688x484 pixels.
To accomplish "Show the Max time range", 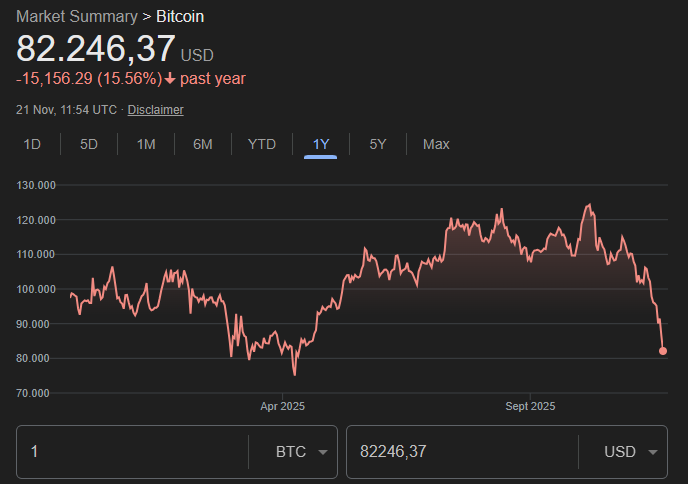I will pos(436,144).
